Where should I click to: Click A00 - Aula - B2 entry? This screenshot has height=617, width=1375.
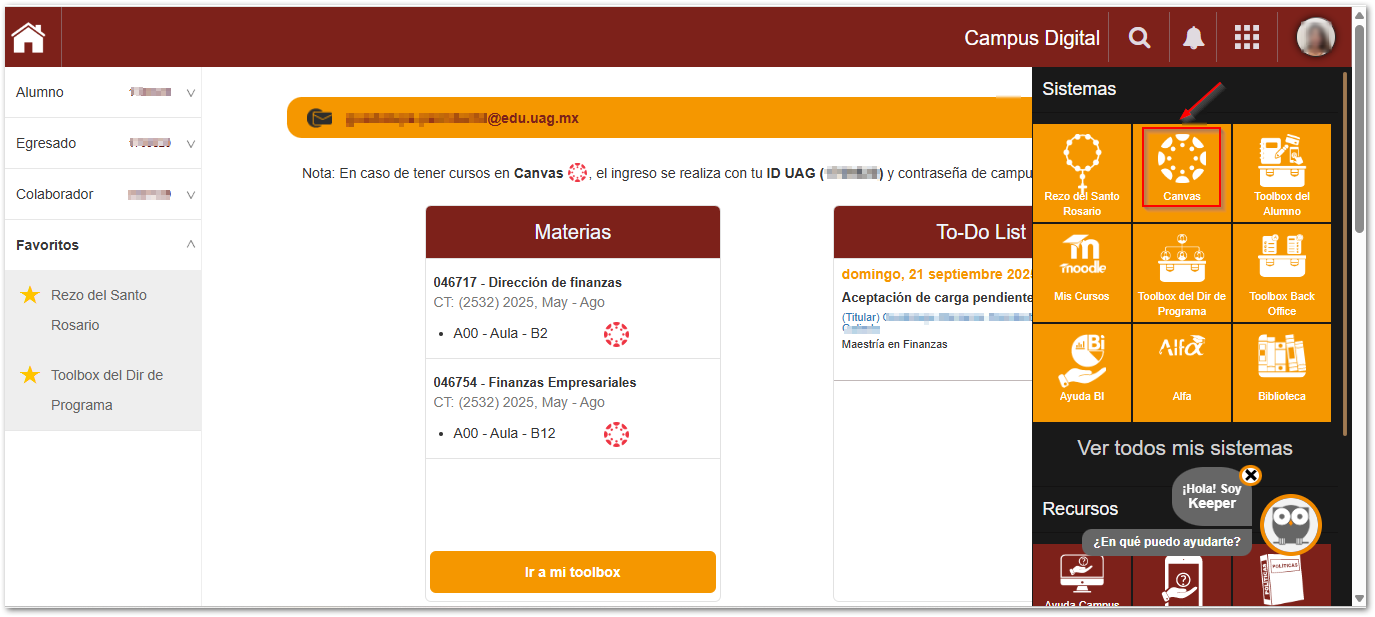tap(500, 333)
